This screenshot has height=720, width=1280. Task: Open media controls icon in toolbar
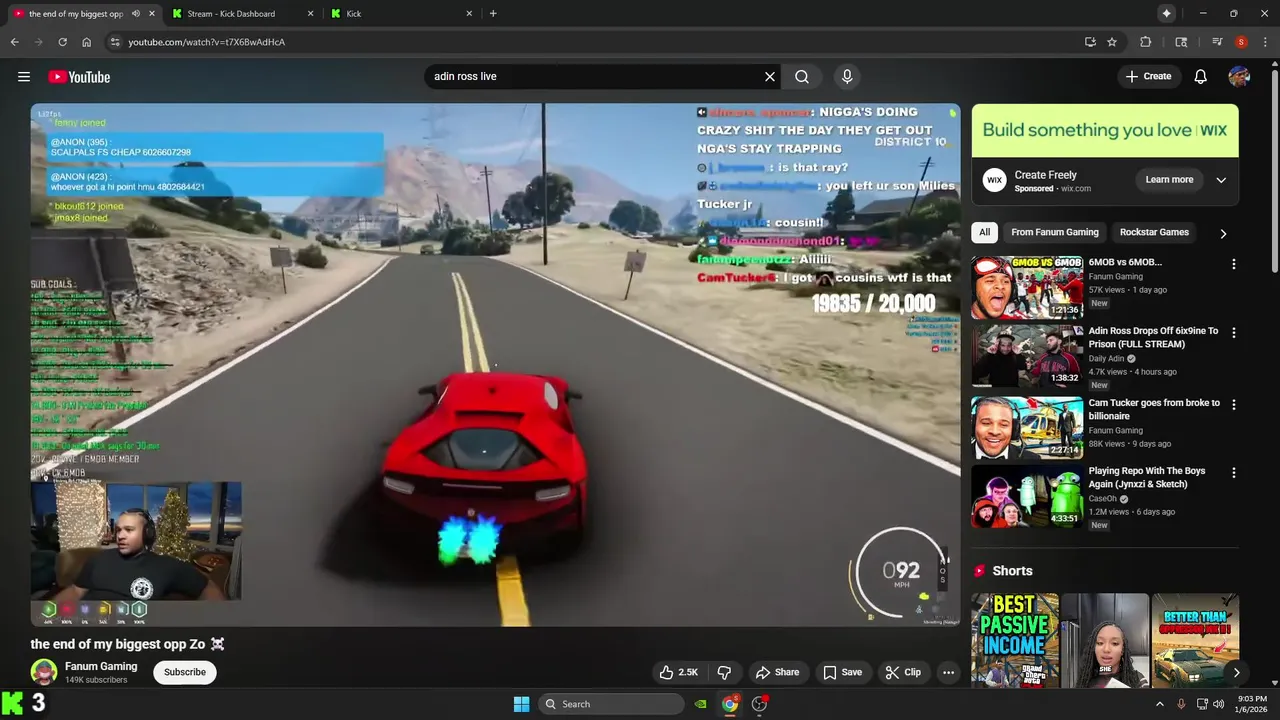point(1217,42)
